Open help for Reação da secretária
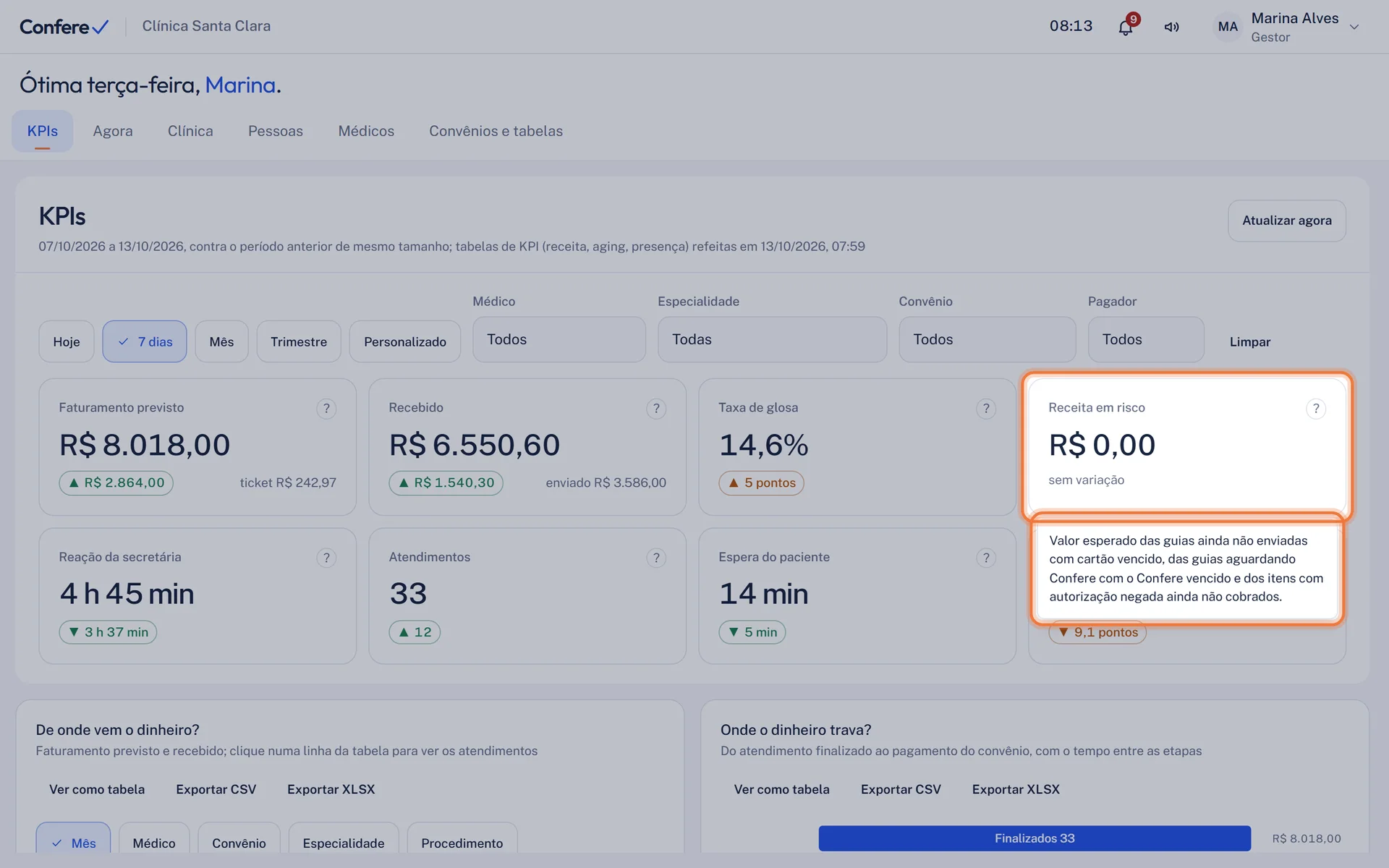This screenshot has height=868, width=1389. point(326,558)
